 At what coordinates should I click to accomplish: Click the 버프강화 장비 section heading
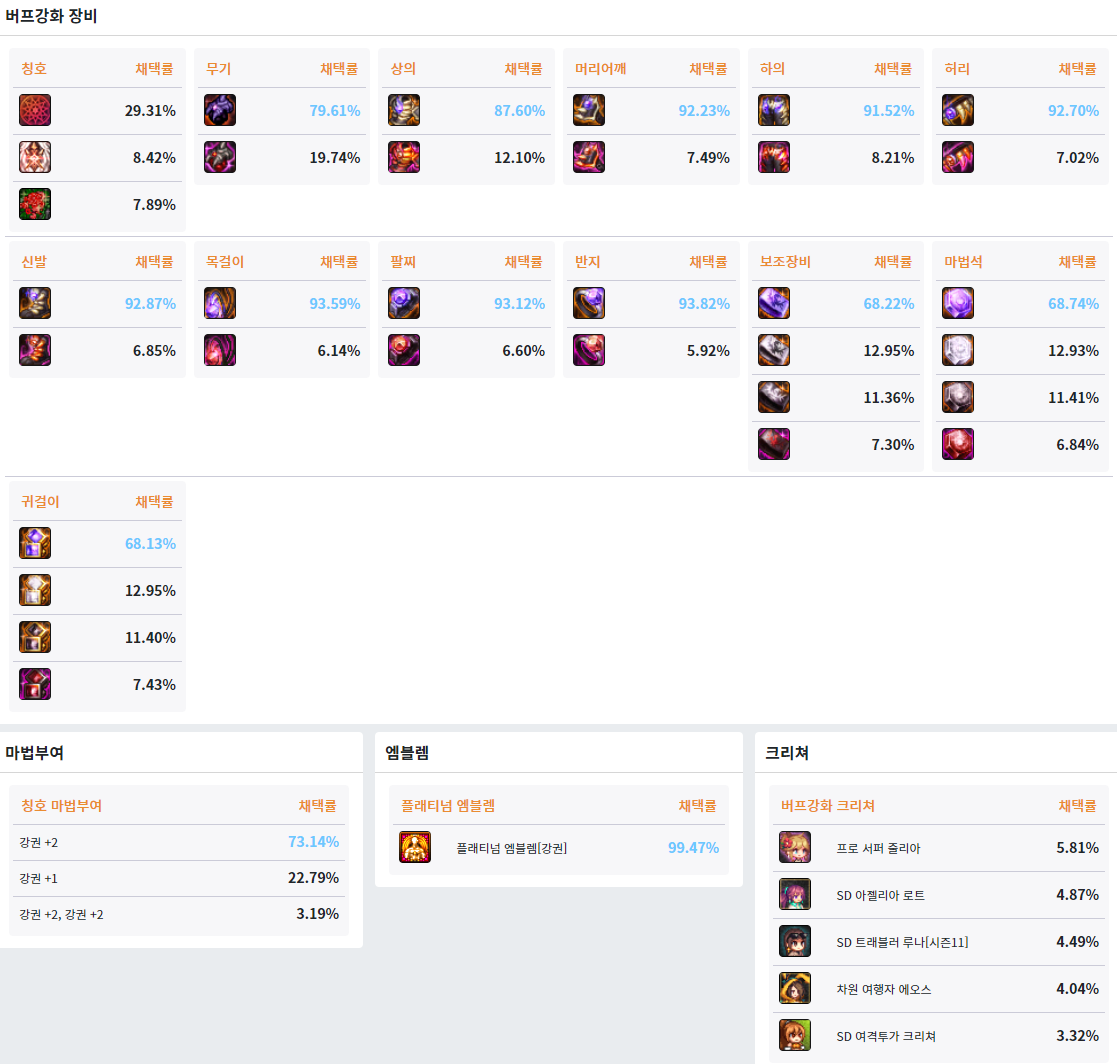point(51,16)
